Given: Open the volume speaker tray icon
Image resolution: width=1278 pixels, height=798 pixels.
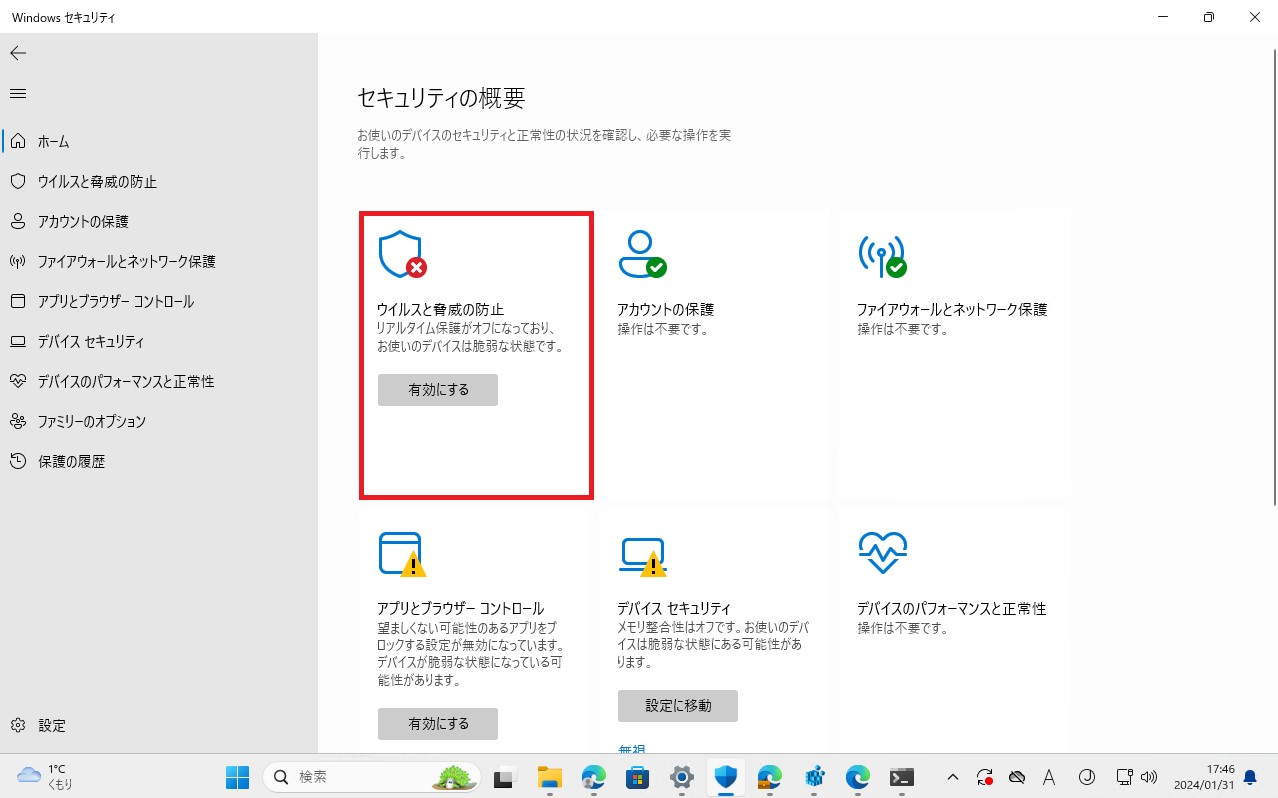Looking at the screenshot, I should (x=1149, y=777).
